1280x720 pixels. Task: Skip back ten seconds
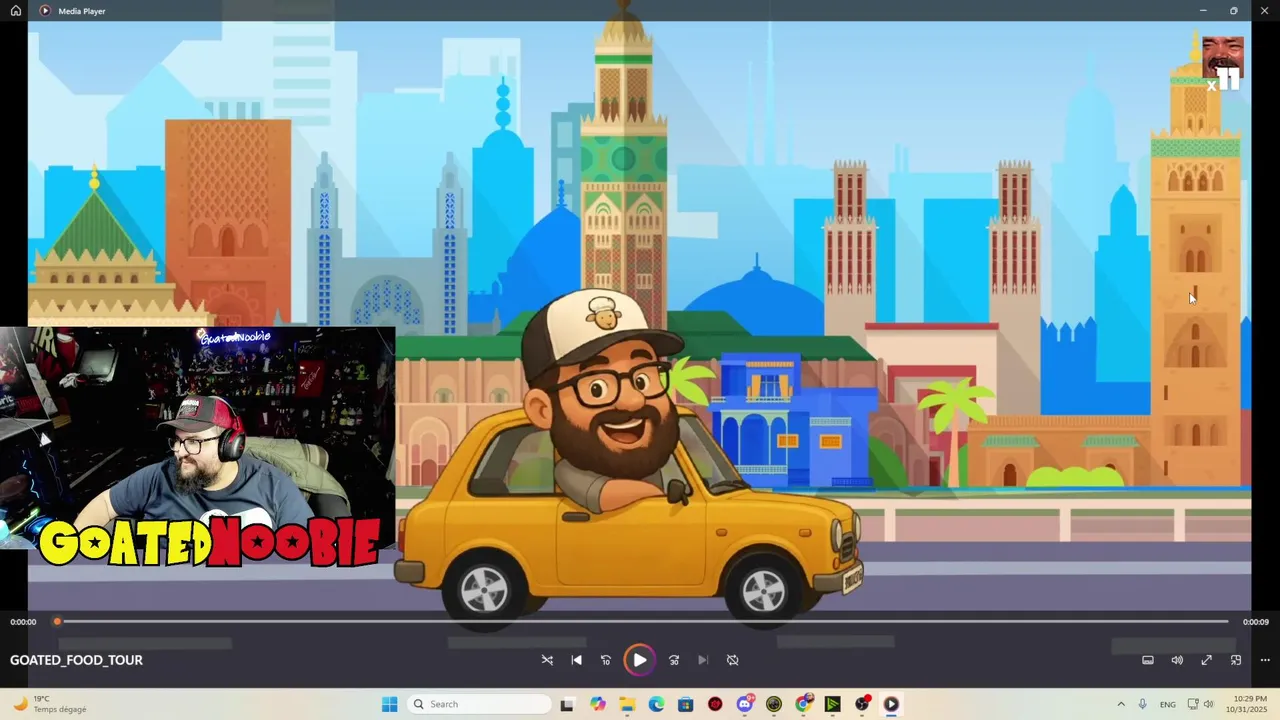click(x=605, y=660)
